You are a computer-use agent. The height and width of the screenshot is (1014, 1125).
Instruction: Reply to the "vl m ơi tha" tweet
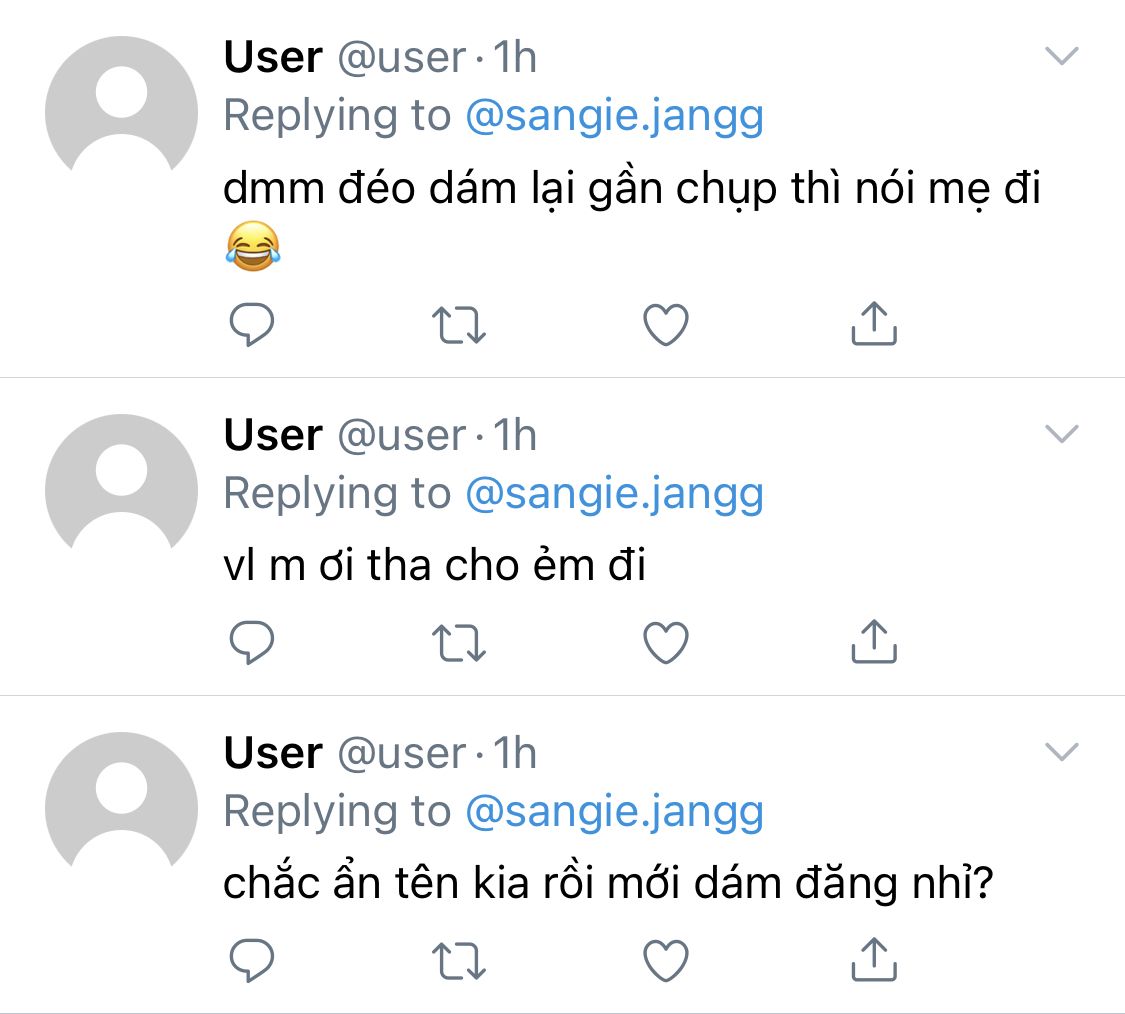tap(252, 643)
